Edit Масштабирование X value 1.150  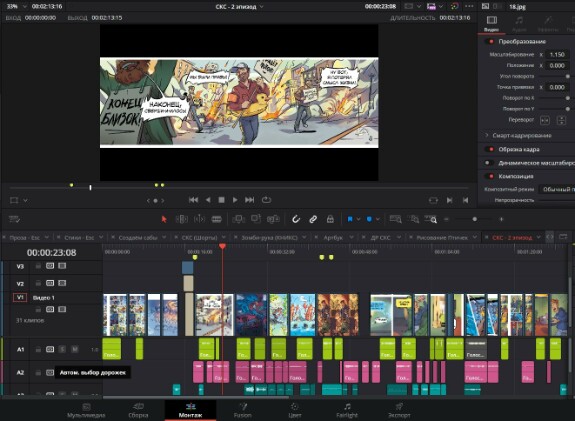click(557, 55)
